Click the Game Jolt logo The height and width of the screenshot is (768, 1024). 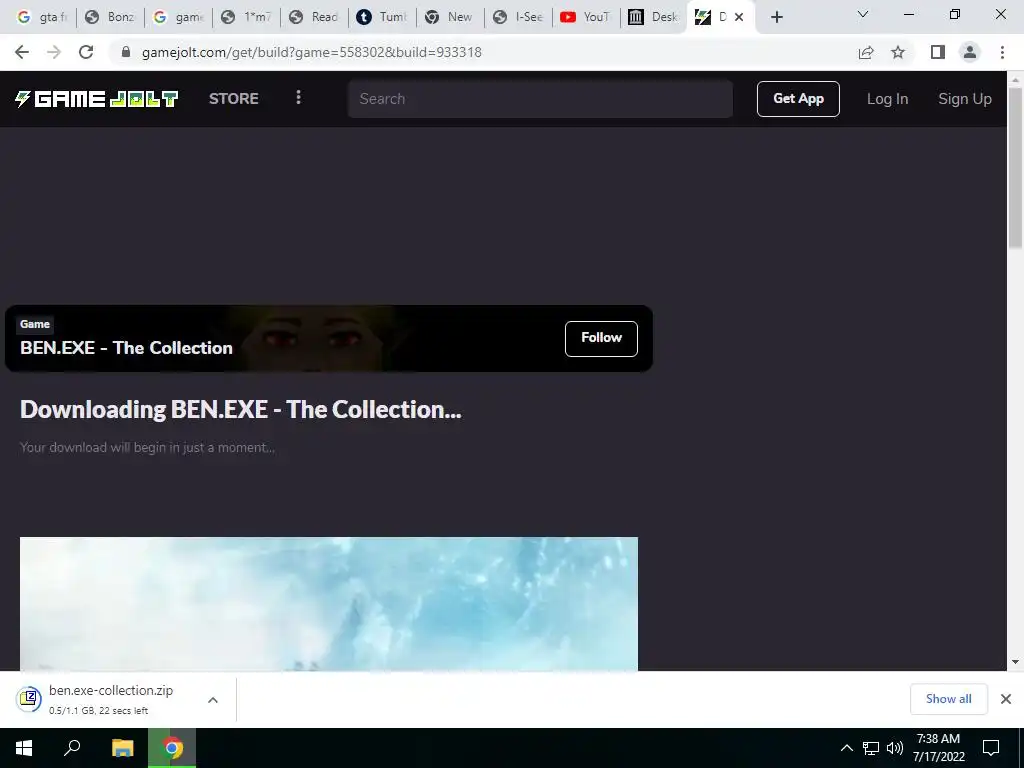97,99
